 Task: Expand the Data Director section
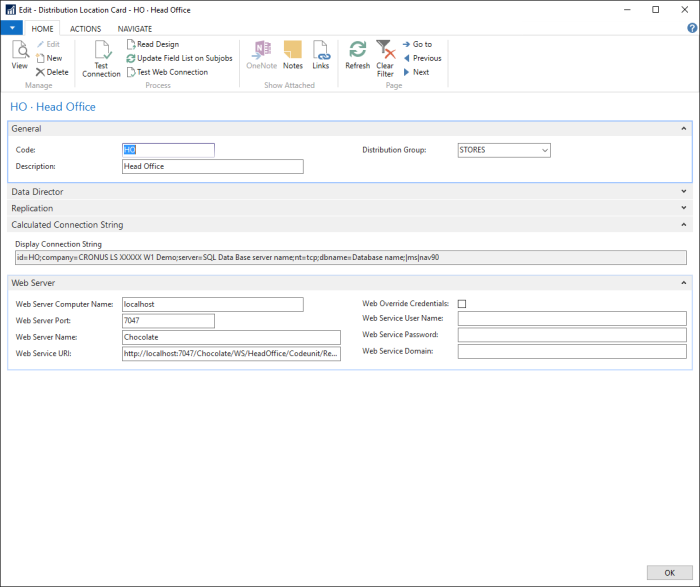(x=684, y=191)
